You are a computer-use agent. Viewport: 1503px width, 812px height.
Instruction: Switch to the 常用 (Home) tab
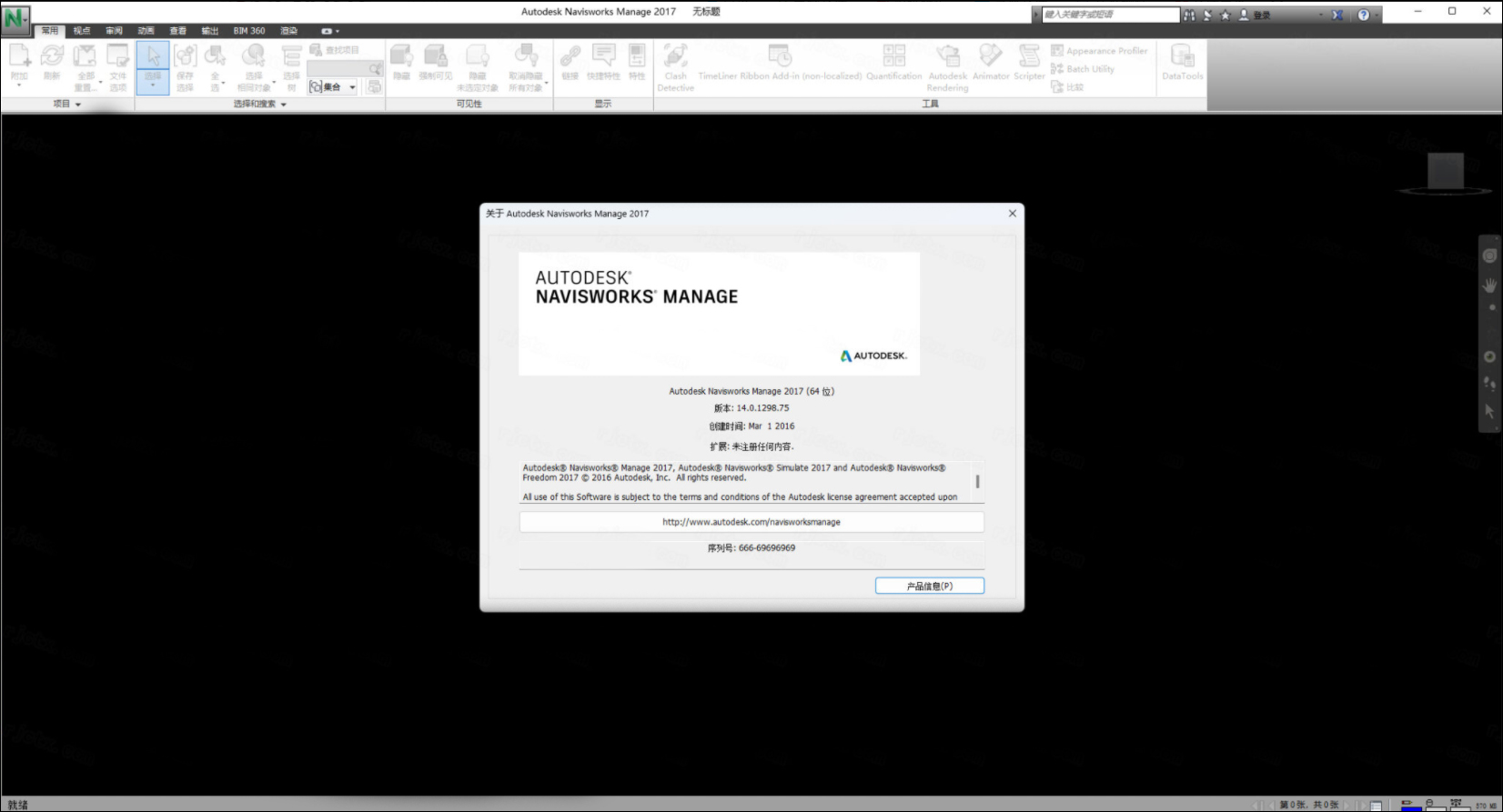click(x=50, y=31)
